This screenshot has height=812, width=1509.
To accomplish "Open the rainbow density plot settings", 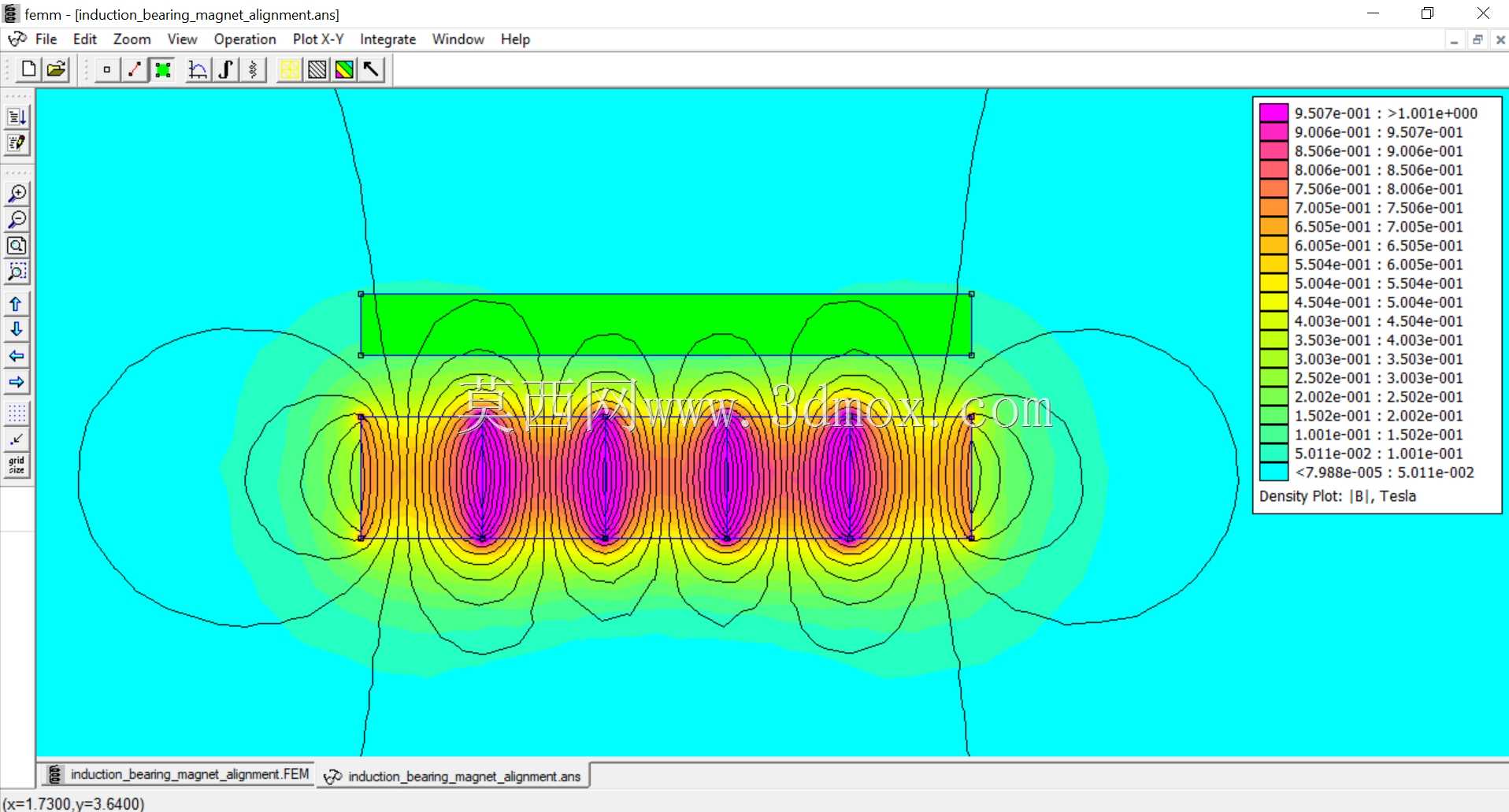I will (344, 70).
